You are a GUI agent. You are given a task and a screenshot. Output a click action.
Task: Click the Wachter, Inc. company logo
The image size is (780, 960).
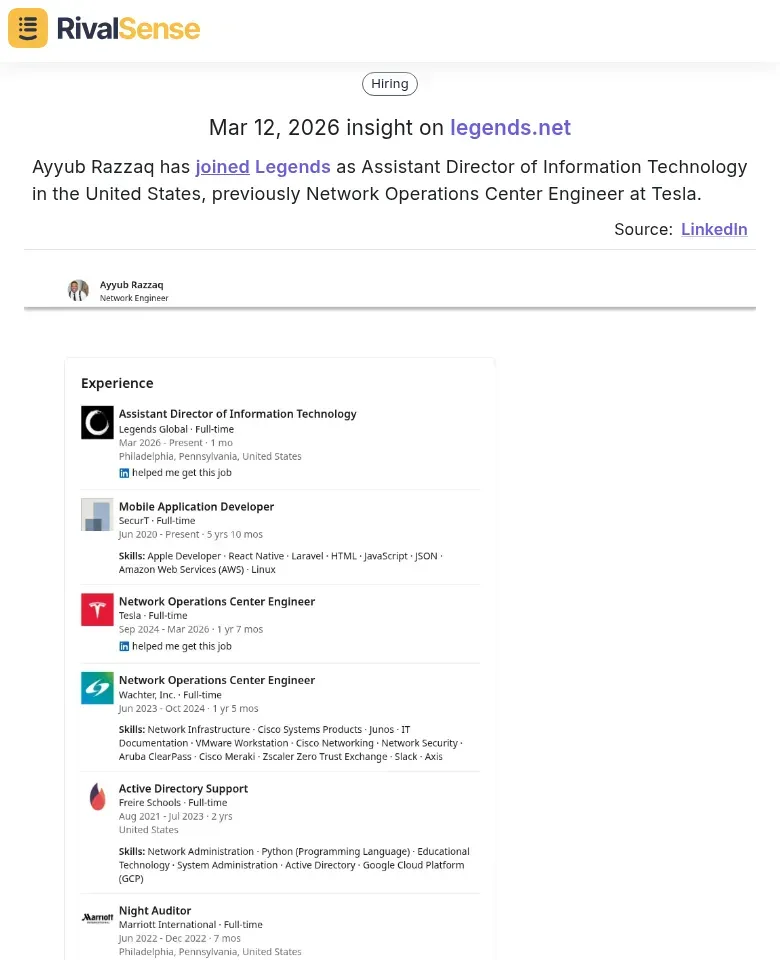[x=97, y=688]
